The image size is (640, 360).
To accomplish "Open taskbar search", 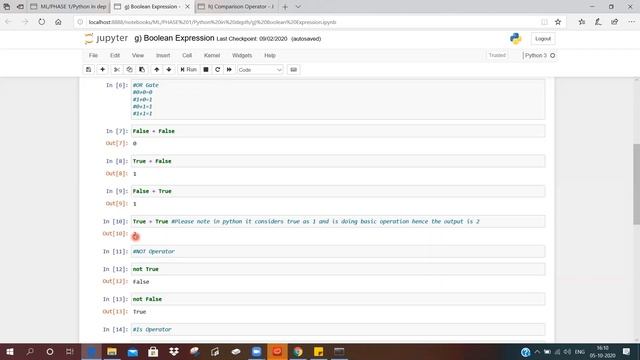I will 30,351.
